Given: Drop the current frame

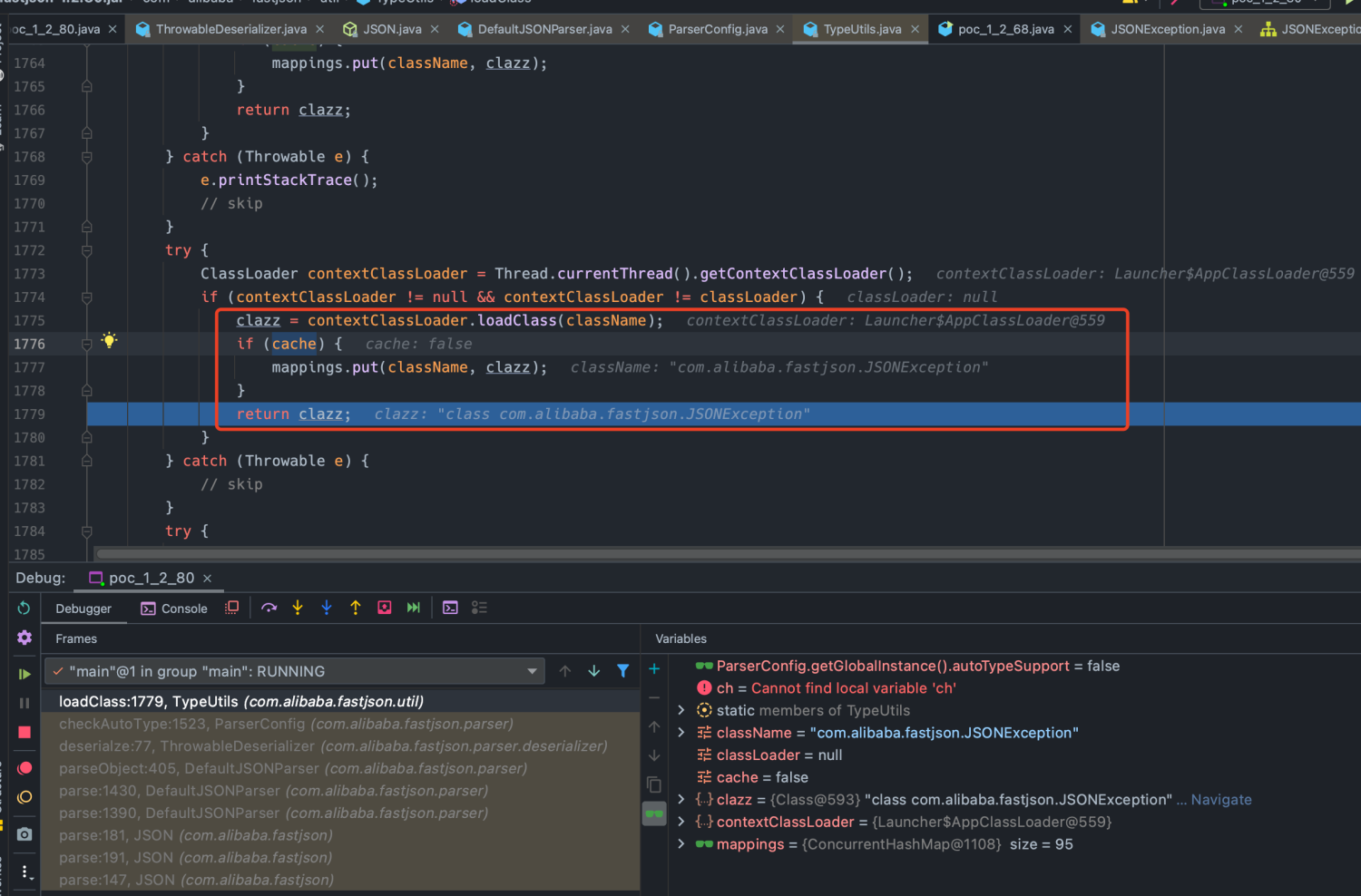Looking at the screenshot, I should coord(385,608).
